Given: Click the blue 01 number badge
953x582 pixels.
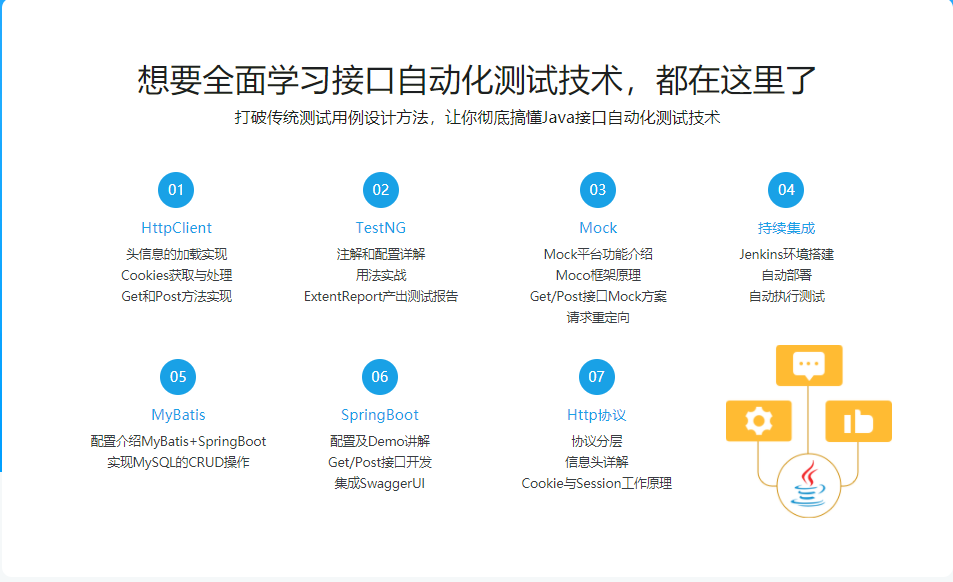Looking at the screenshot, I should pos(176,190).
